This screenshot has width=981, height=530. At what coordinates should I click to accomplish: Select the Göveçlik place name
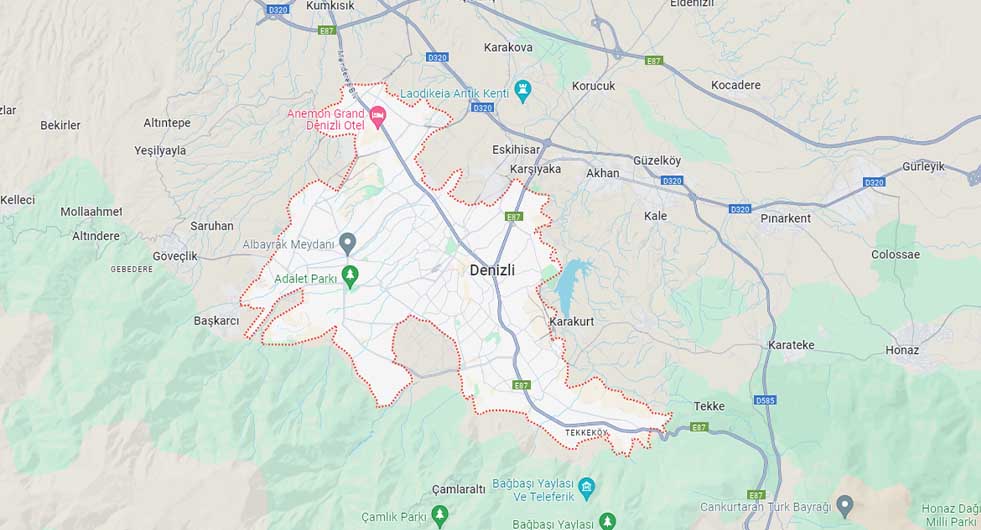(x=175, y=257)
